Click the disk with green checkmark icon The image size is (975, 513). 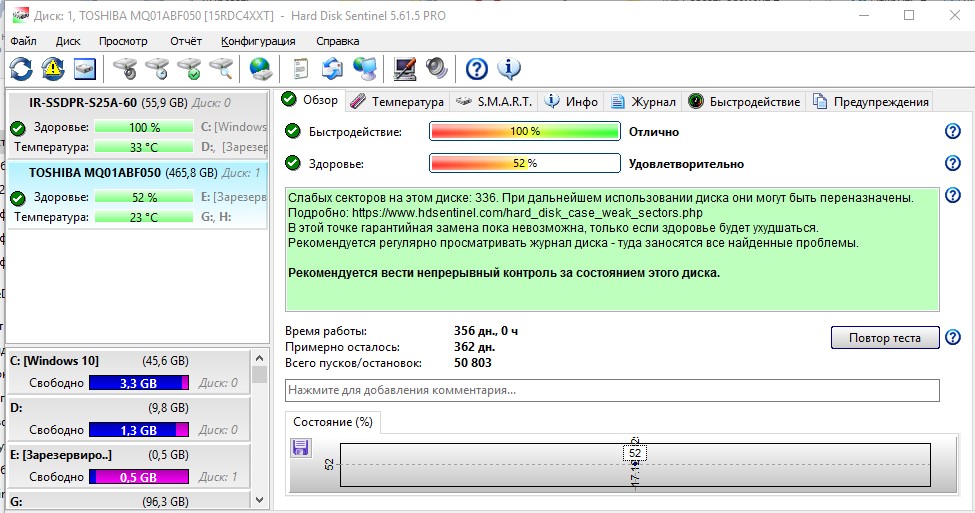tap(188, 68)
